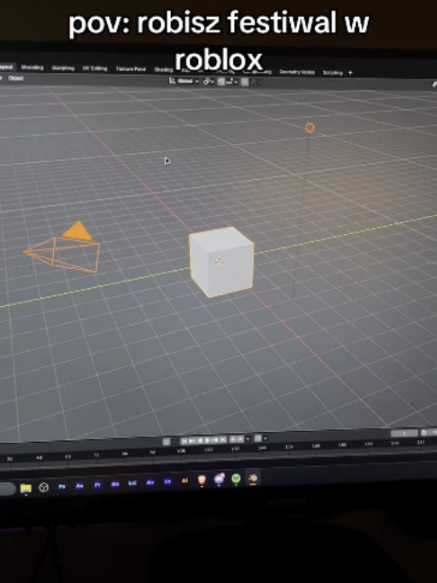This screenshot has width=437, height=583.
Task: Select the point light in the viewport
Action: point(309,128)
